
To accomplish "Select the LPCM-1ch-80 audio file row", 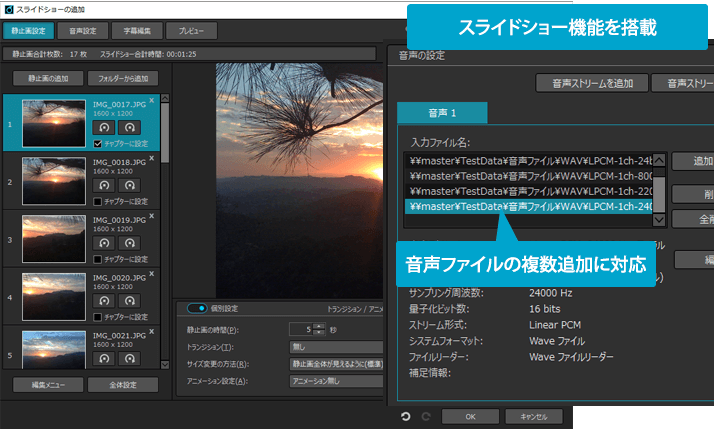I will pos(529,176).
